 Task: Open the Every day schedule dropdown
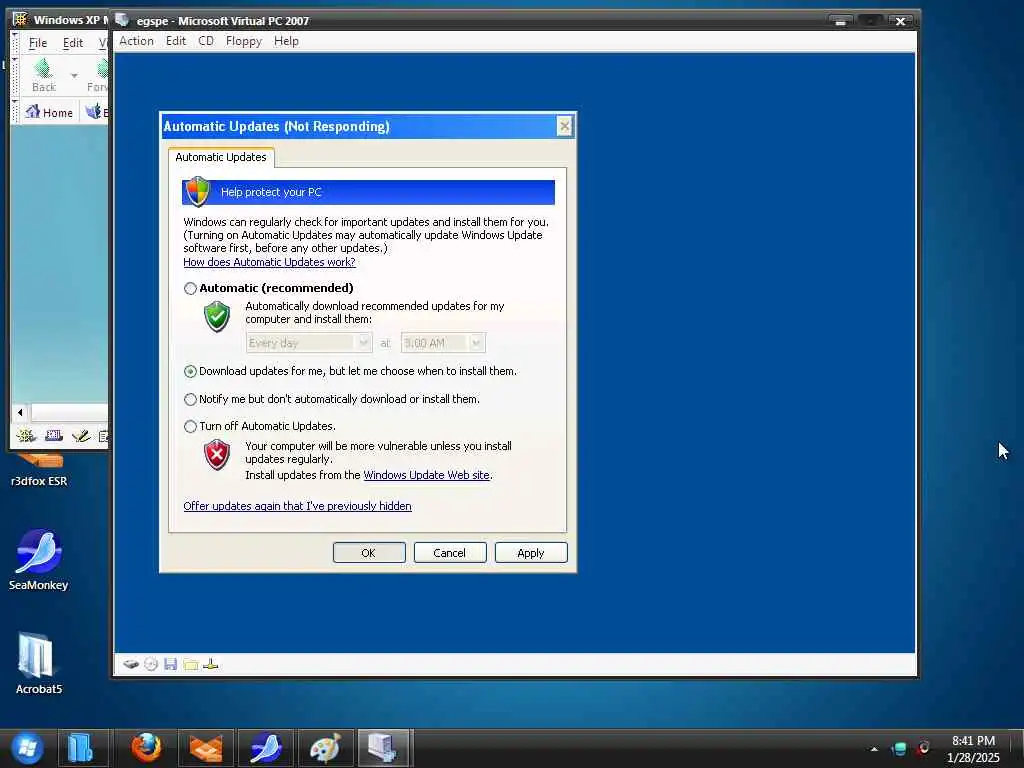pos(309,343)
